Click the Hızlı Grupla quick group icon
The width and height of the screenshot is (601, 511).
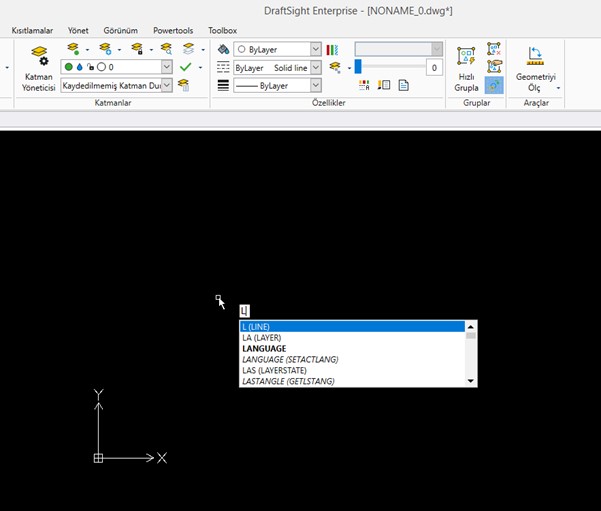click(465, 67)
